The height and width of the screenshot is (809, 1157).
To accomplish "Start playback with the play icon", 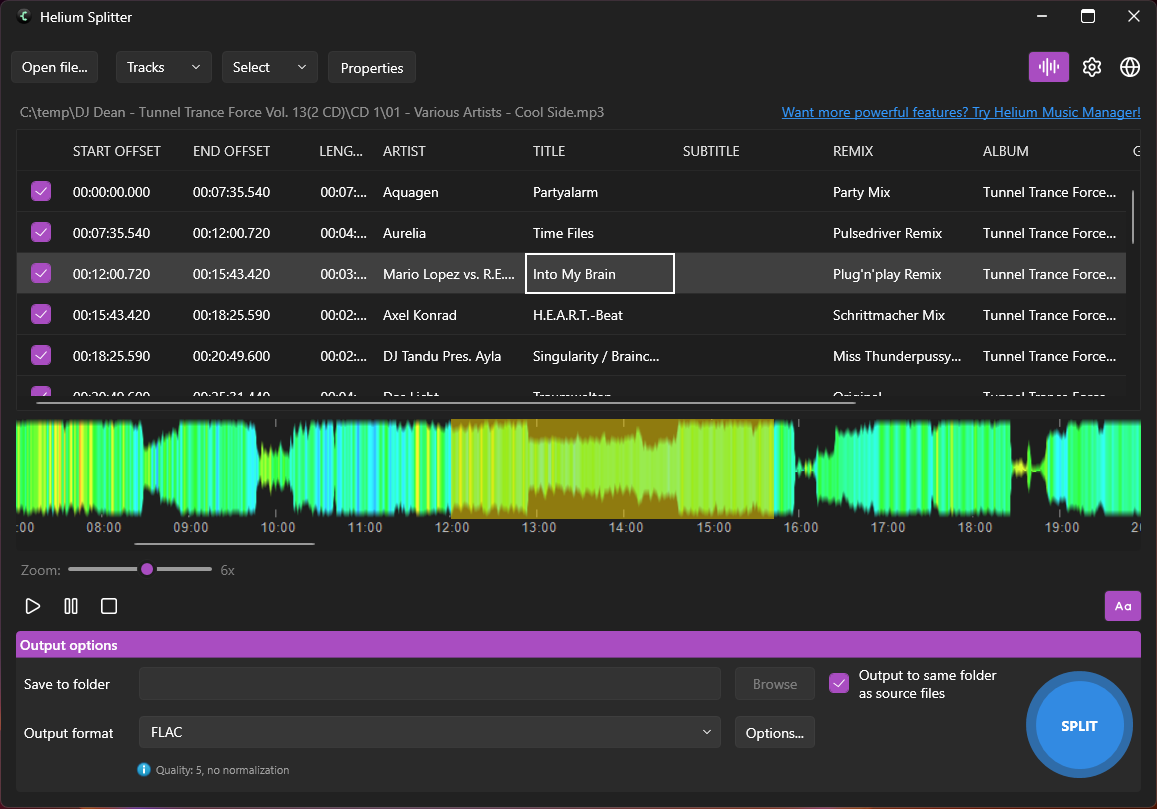I will pos(32,606).
